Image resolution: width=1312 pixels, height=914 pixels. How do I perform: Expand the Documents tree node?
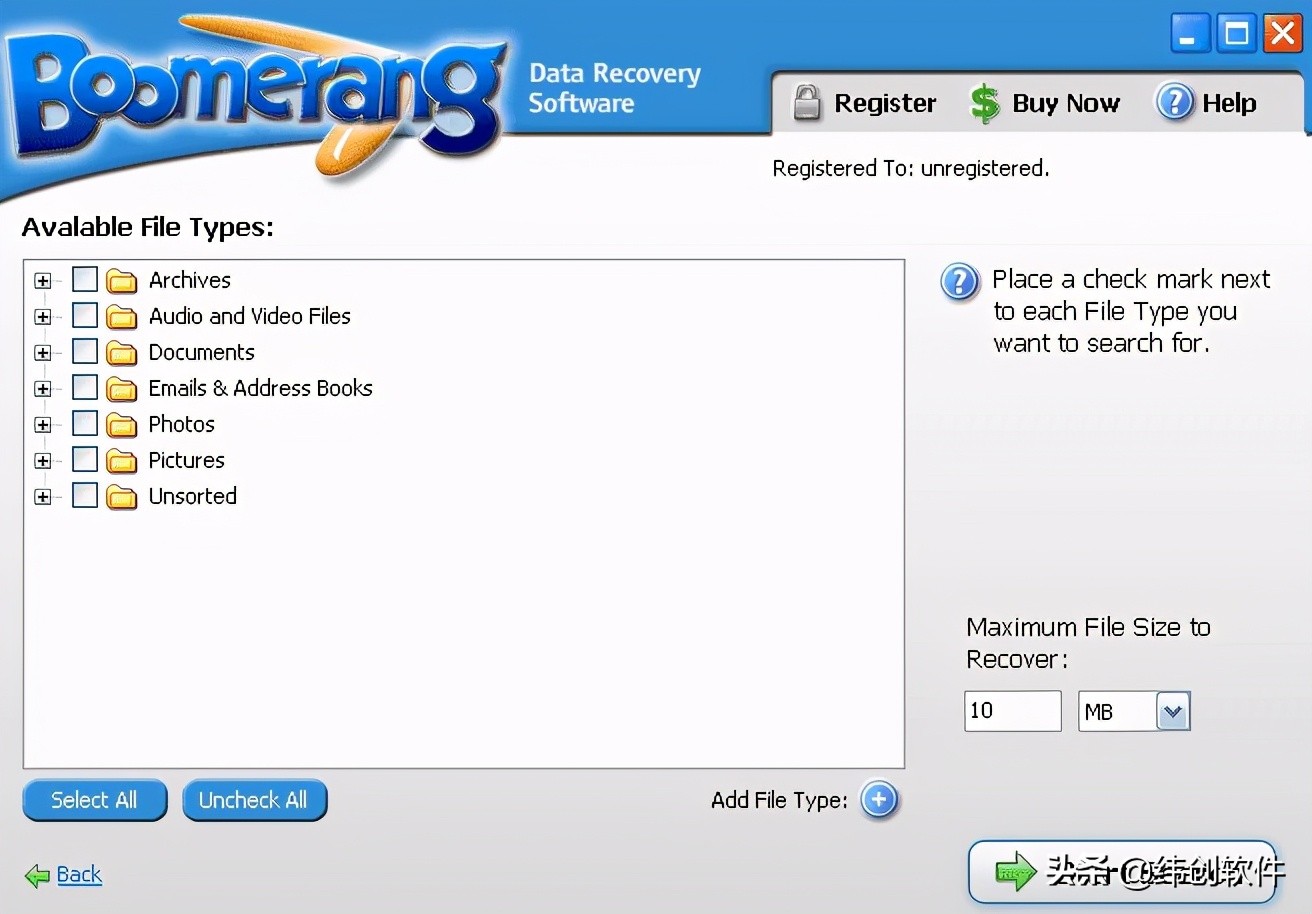(x=42, y=353)
